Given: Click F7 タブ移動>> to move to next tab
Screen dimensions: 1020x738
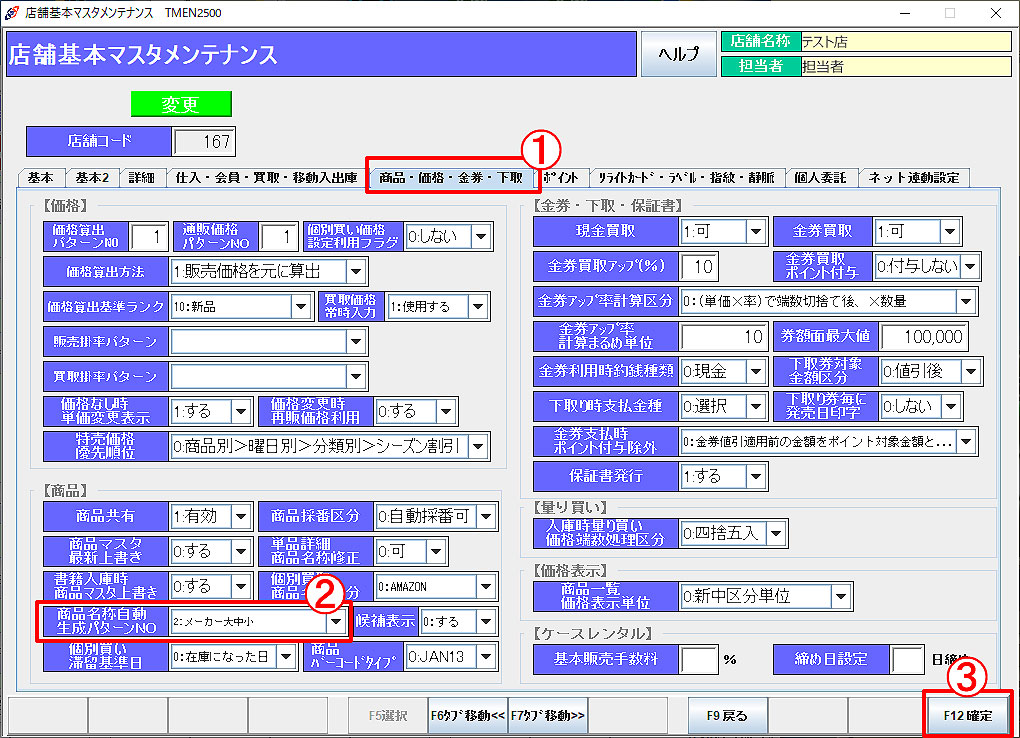Looking at the screenshot, I should tap(548, 716).
